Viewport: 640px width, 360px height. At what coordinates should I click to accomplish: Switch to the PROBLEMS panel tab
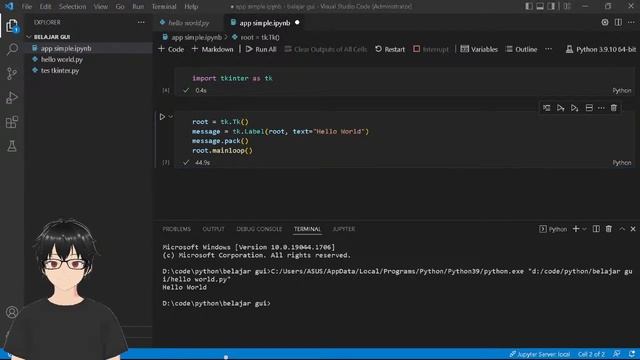(x=176, y=229)
